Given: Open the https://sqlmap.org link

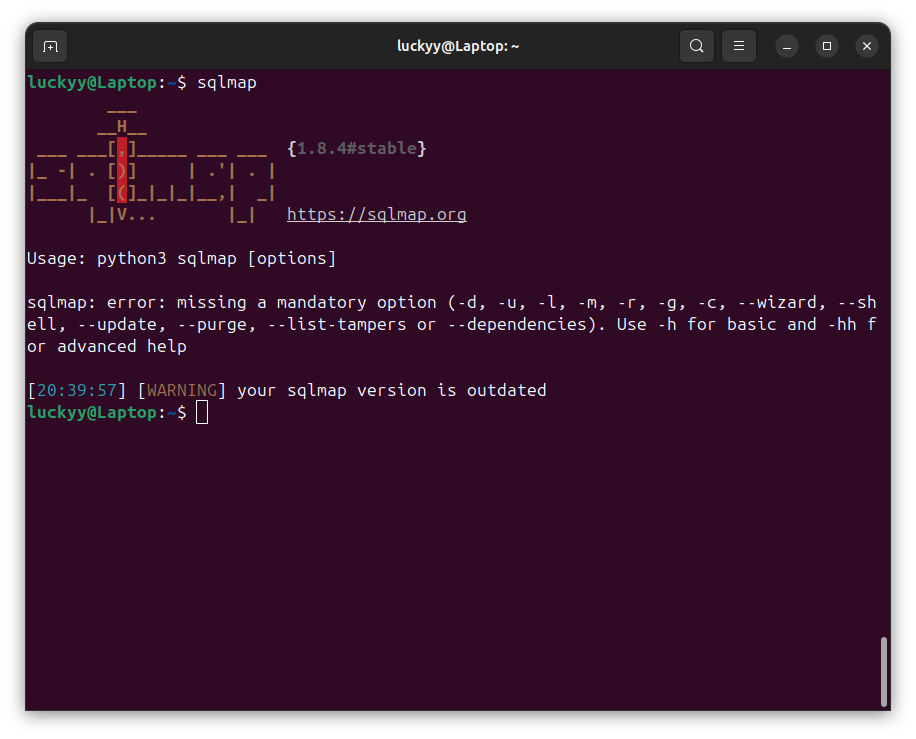Looking at the screenshot, I should point(376,214).
